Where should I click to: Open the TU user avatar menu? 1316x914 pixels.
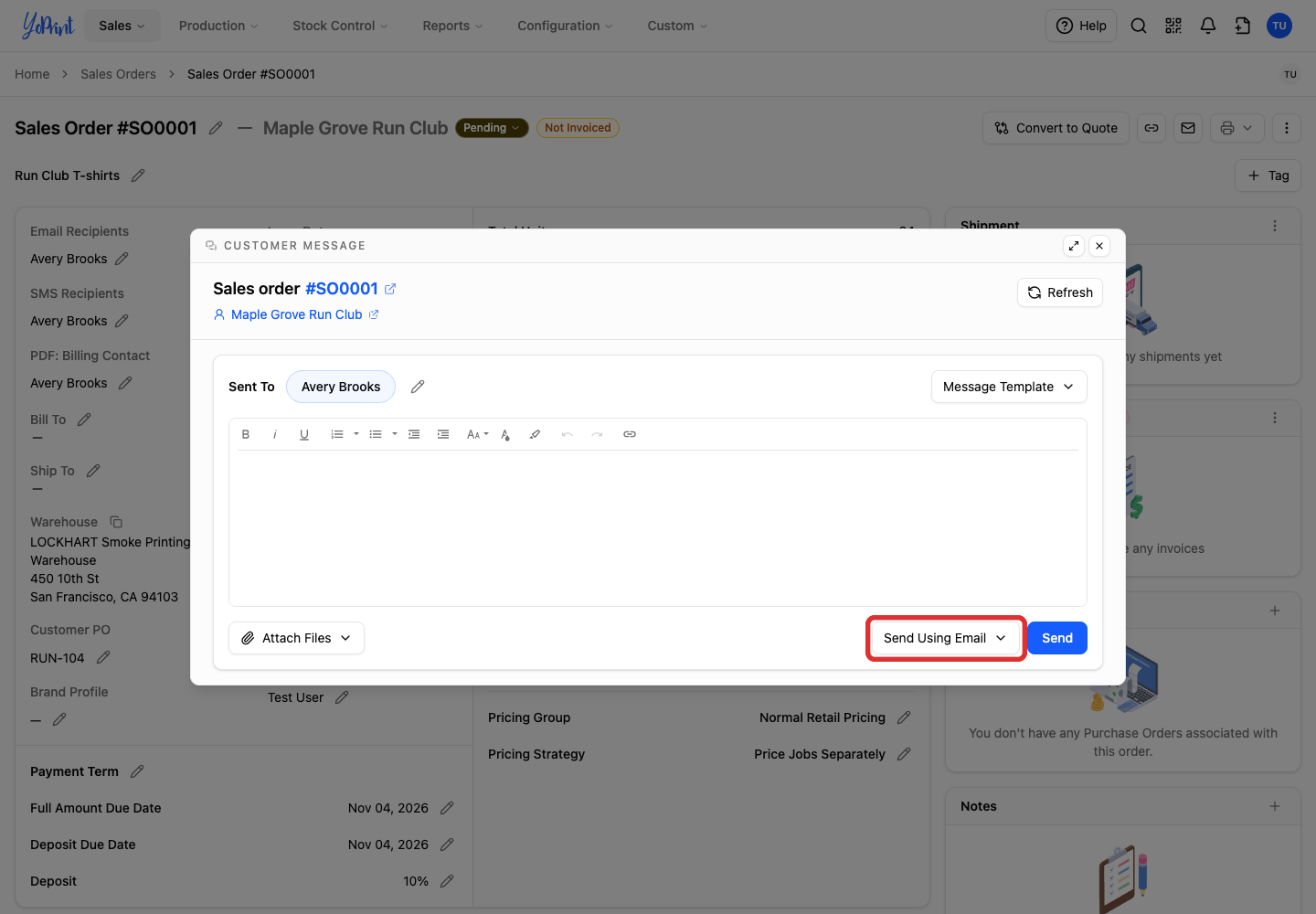[1279, 26]
